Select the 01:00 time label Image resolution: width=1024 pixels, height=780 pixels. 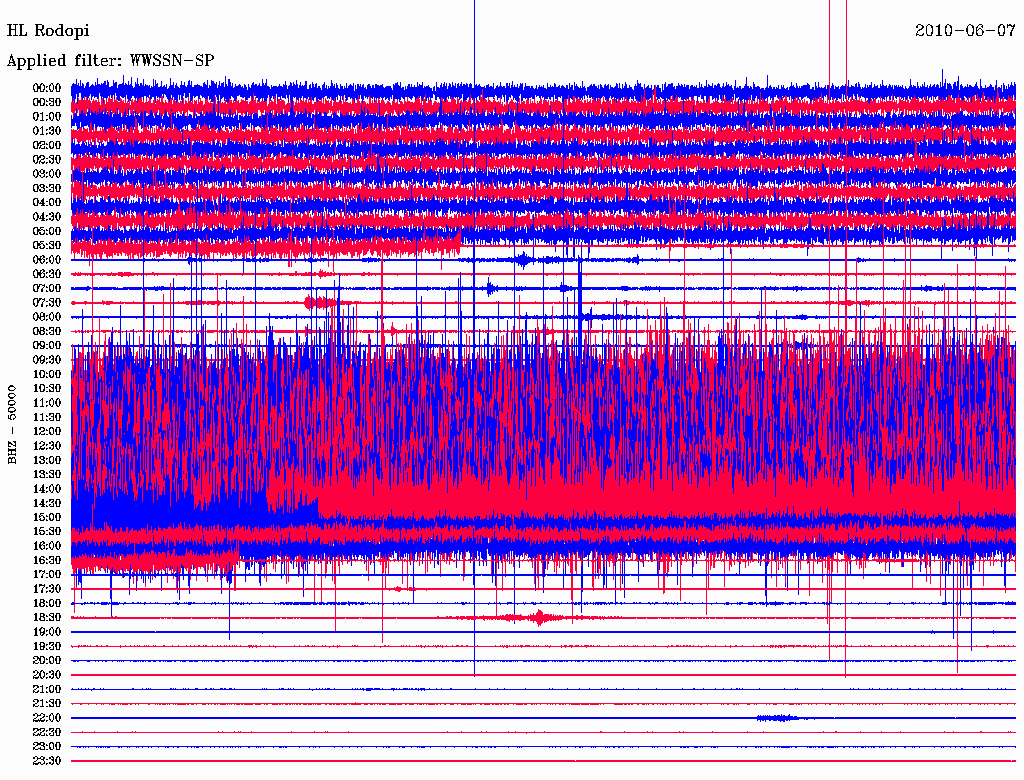tap(47, 117)
